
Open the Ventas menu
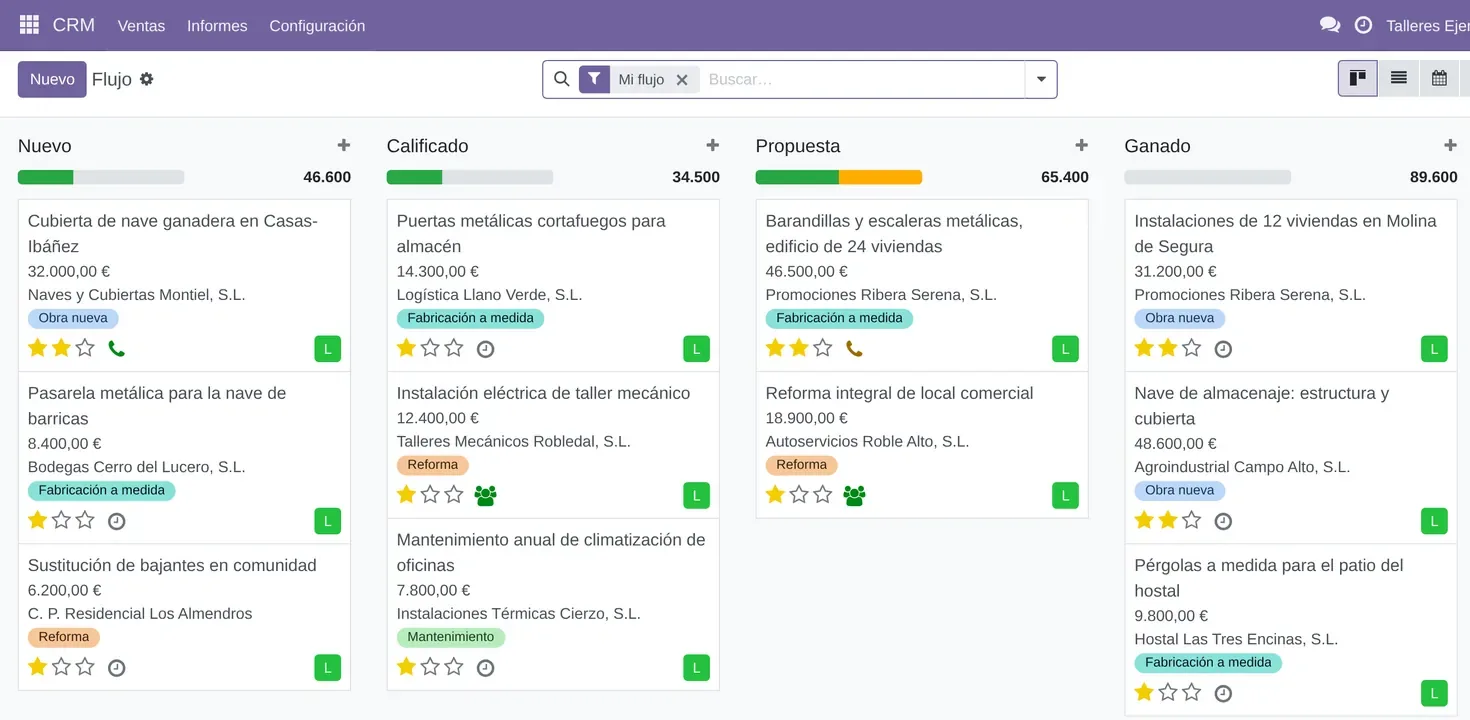pyautogui.click(x=141, y=26)
